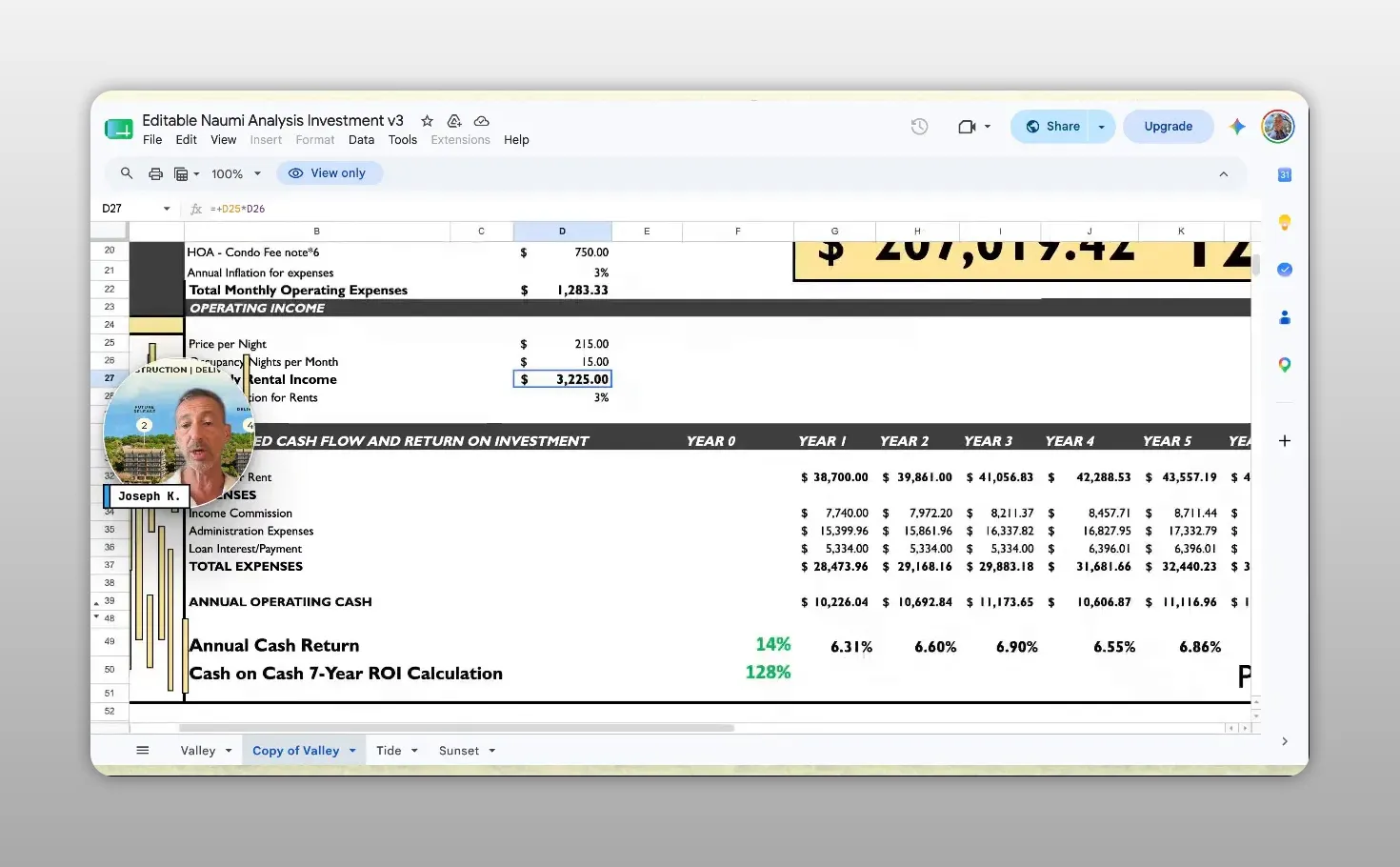
Task: Select row 37 header
Action: coord(109,566)
